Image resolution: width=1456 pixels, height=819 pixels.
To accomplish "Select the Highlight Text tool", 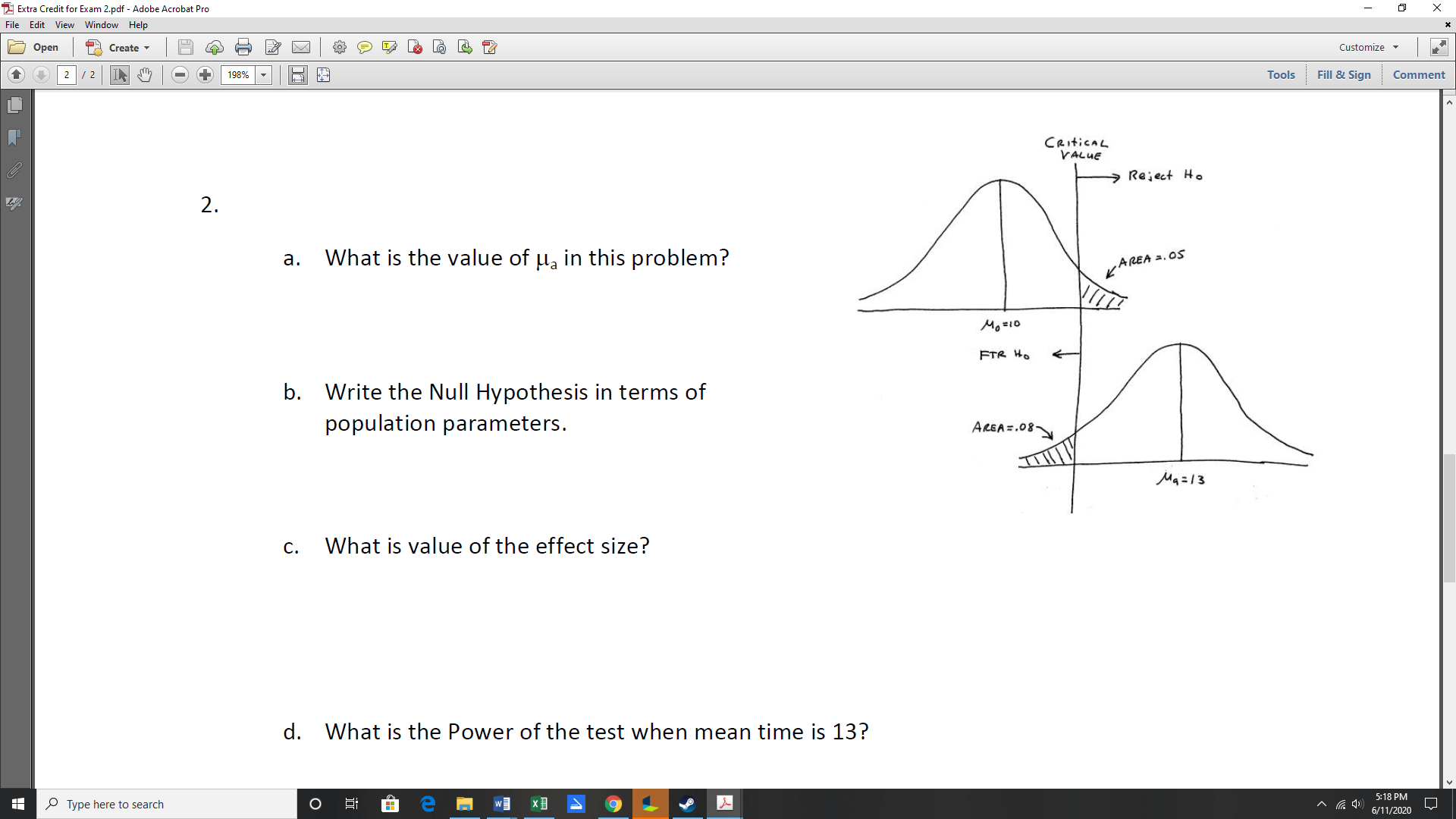I will click(x=389, y=47).
